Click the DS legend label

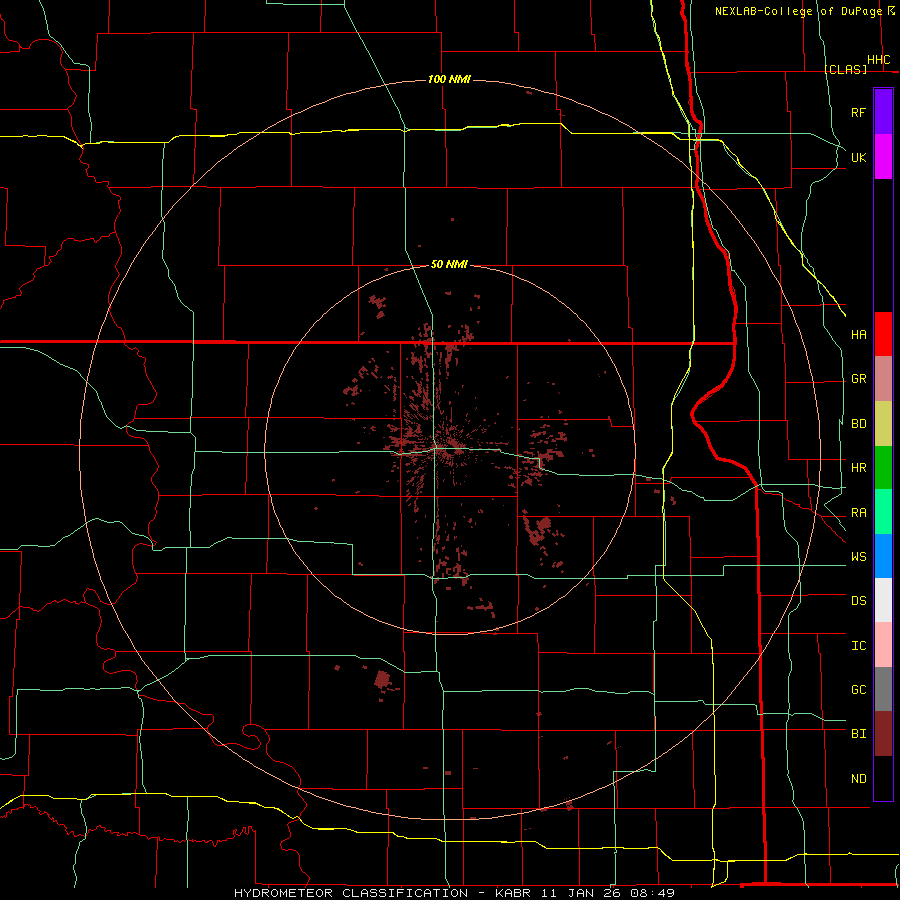click(859, 601)
